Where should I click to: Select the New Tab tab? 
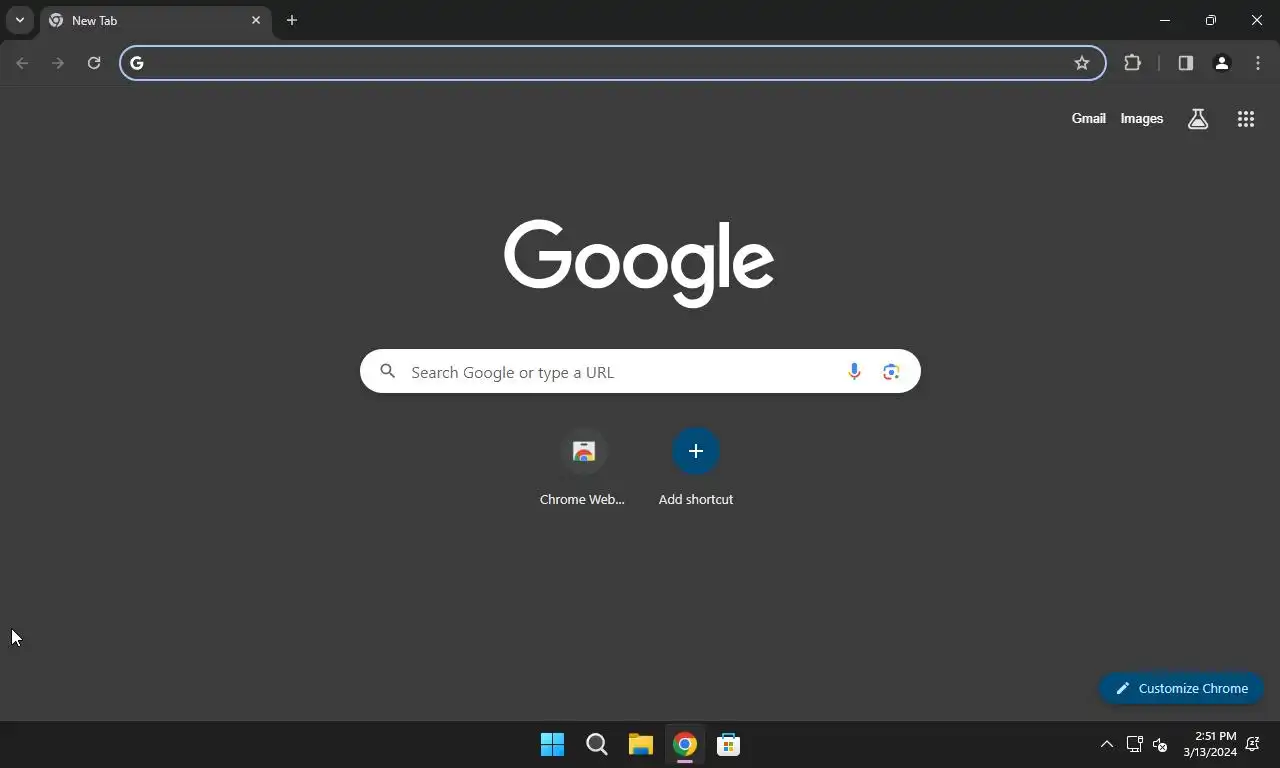(155, 20)
